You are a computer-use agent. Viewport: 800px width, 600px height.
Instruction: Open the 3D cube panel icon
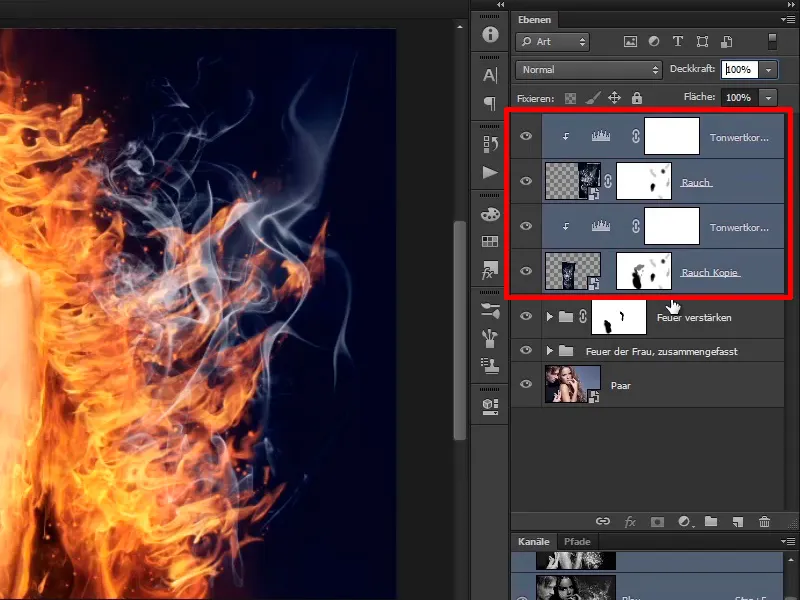(x=490, y=407)
